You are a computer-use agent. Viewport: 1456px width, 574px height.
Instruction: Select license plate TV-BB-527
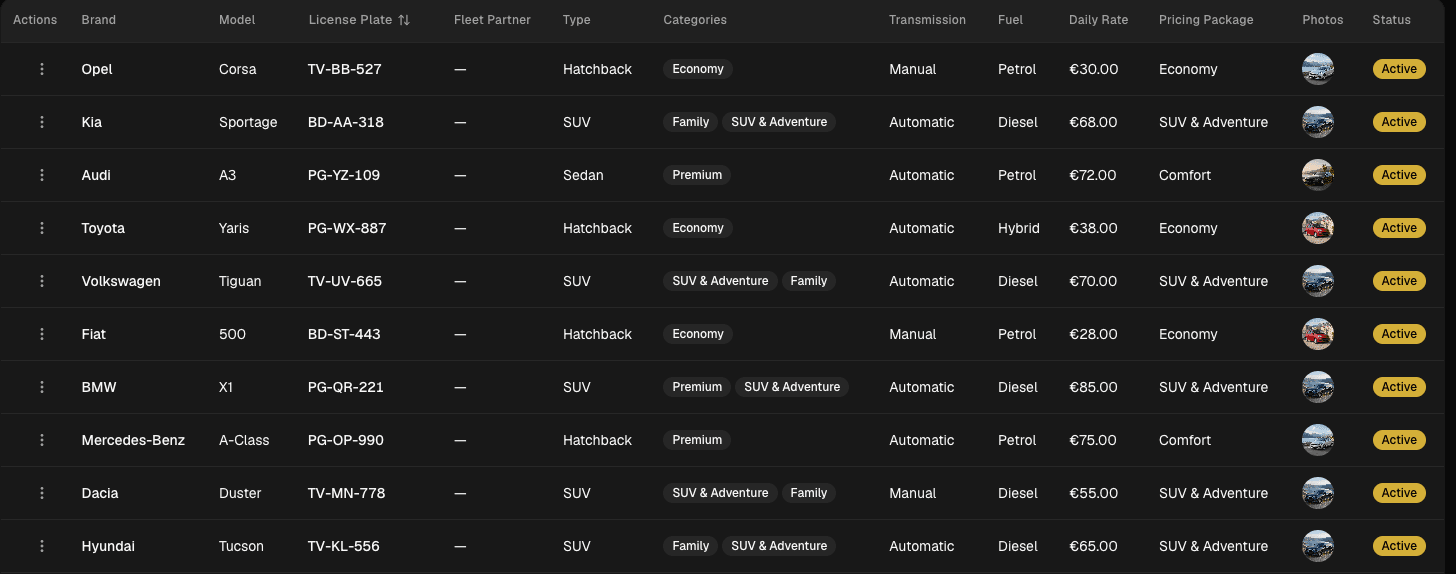(345, 69)
